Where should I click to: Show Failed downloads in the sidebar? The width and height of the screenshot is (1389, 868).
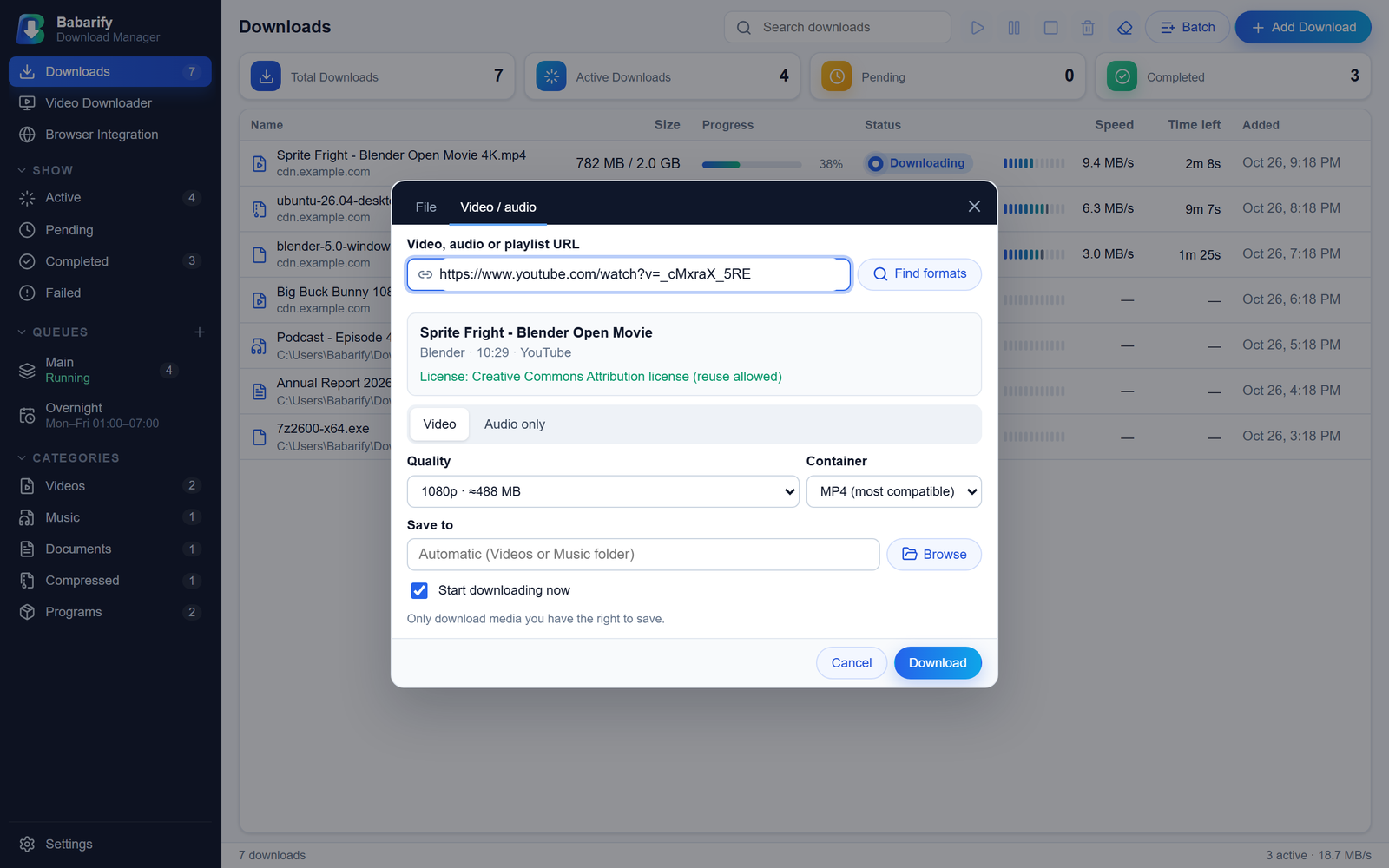tap(110, 293)
